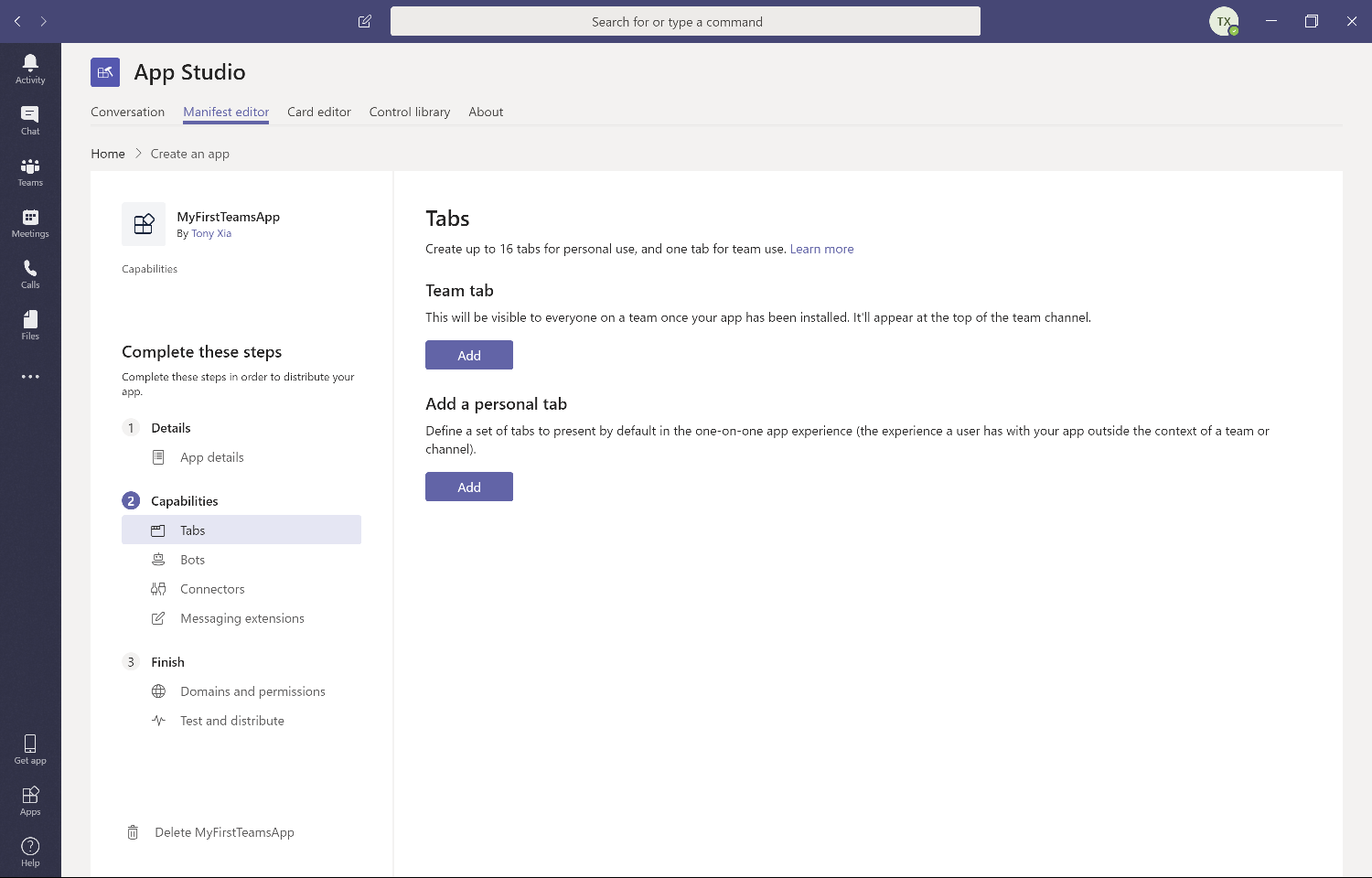Click the trash icon next to Delete MyFirstTeamsApp

pyautogui.click(x=133, y=832)
